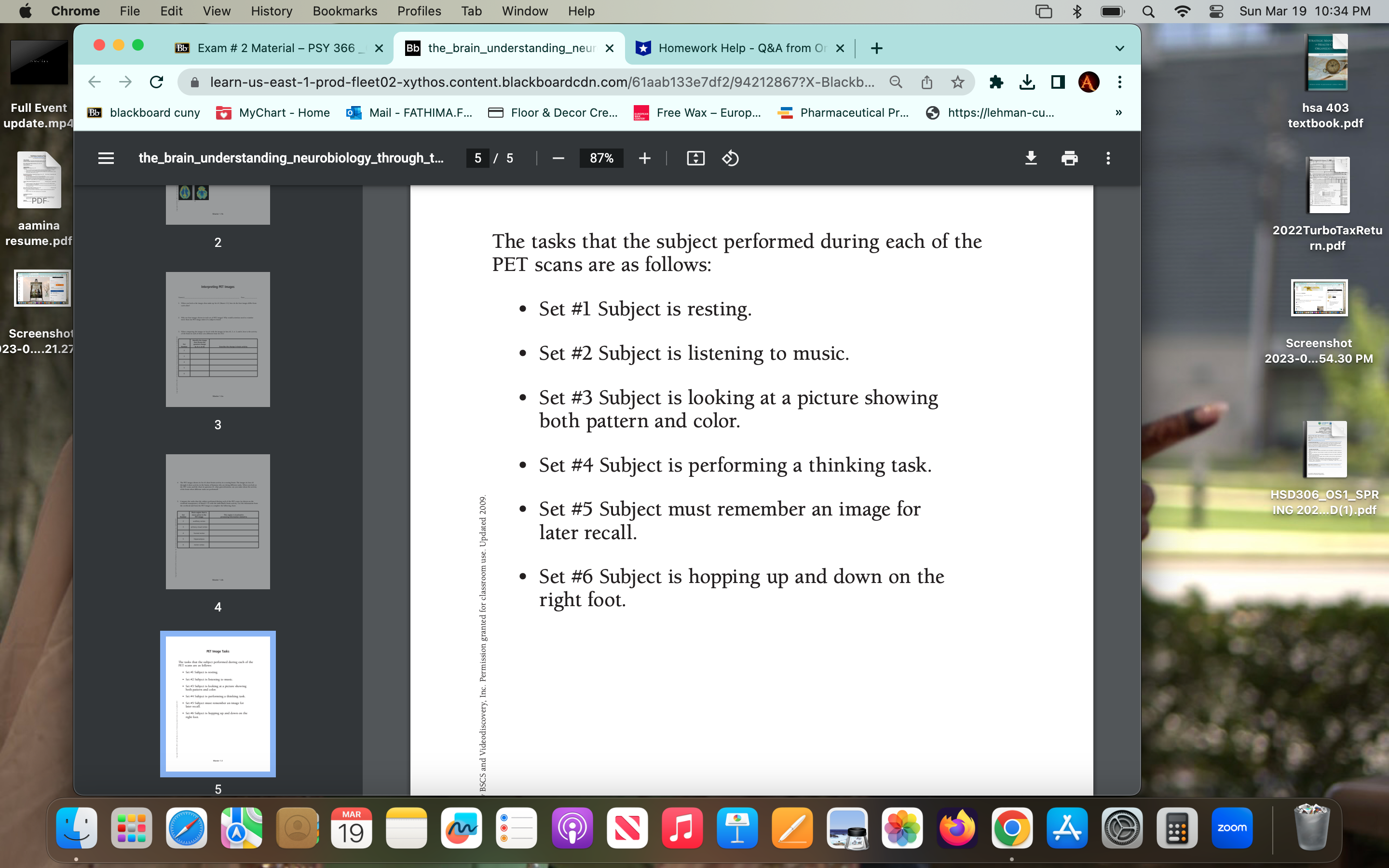This screenshot has width=1389, height=868.
Task: Zoom in on the PDF with the plus icon
Action: tap(644, 159)
